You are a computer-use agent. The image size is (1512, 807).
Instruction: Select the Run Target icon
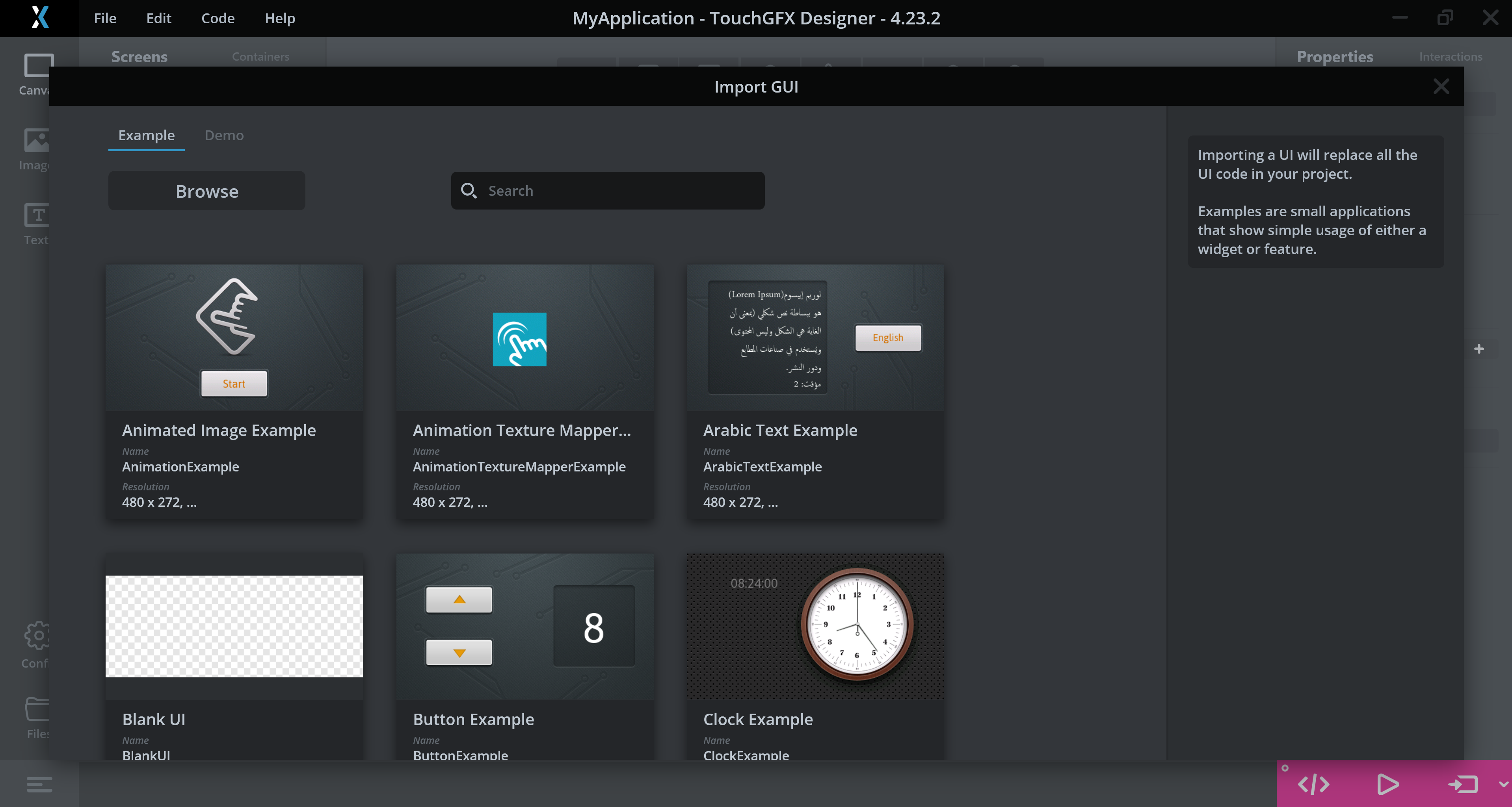1464,784
